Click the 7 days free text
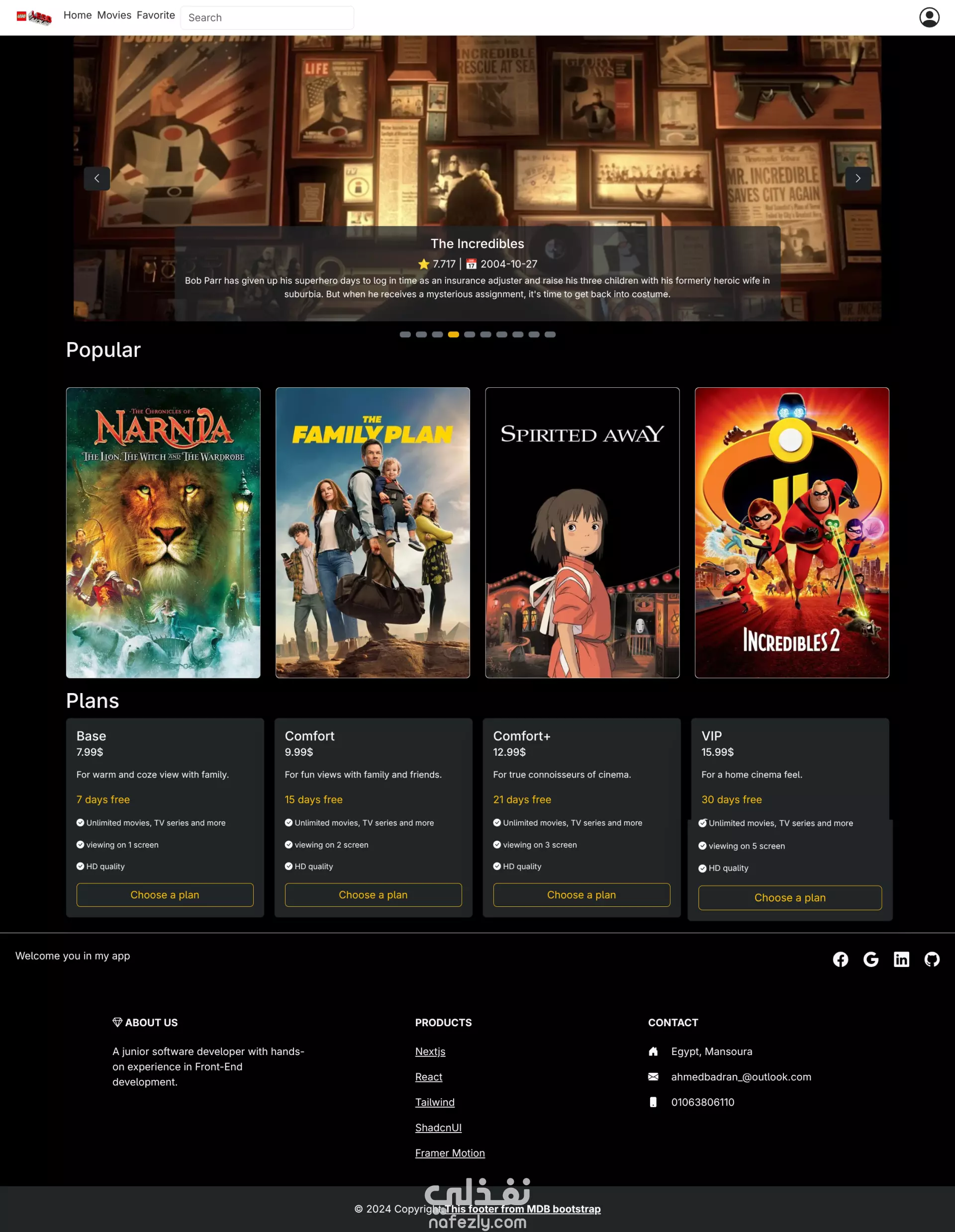955x1232 pixels. coord(103,799)
